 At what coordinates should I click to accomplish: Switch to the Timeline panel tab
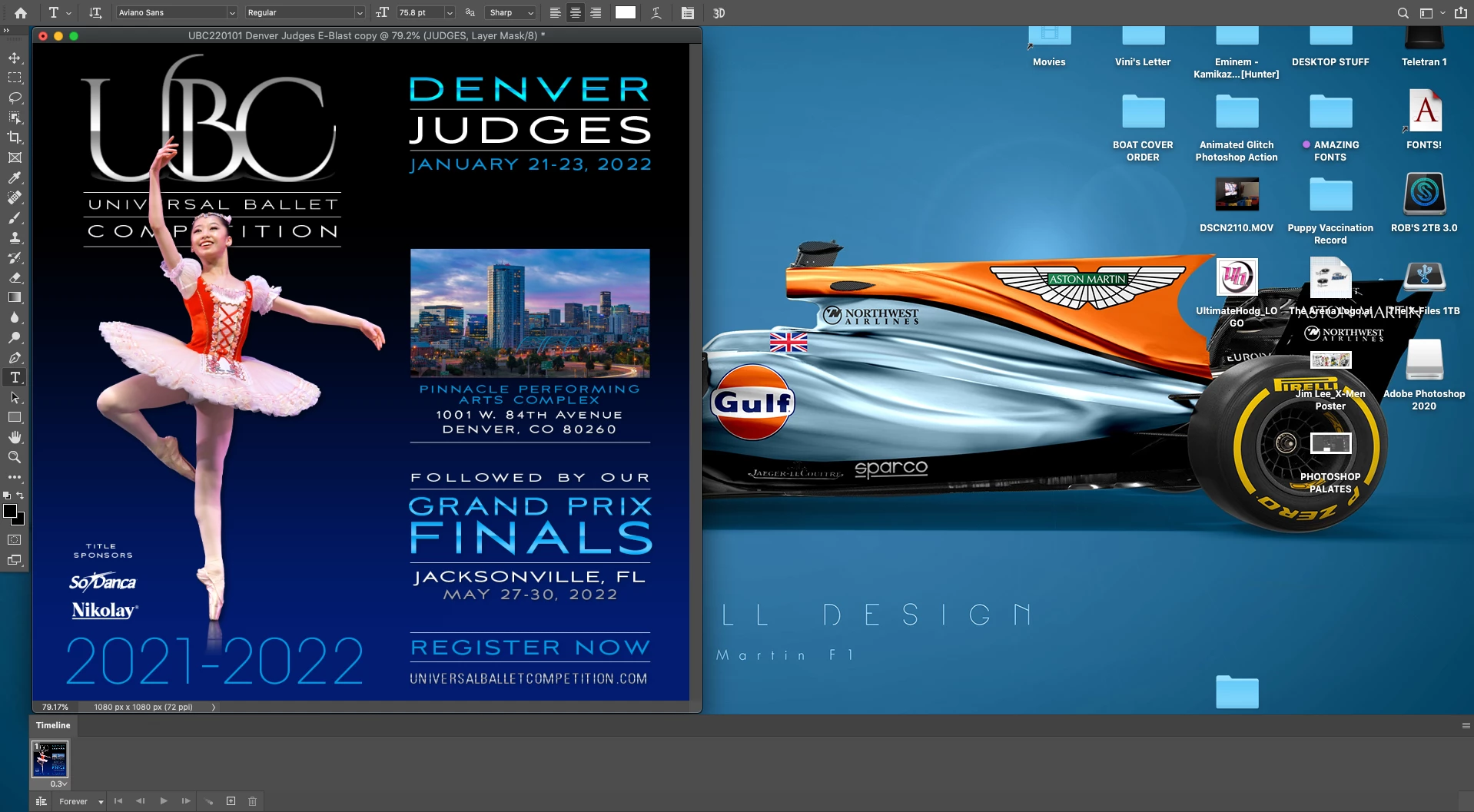(x=53, y=725)
